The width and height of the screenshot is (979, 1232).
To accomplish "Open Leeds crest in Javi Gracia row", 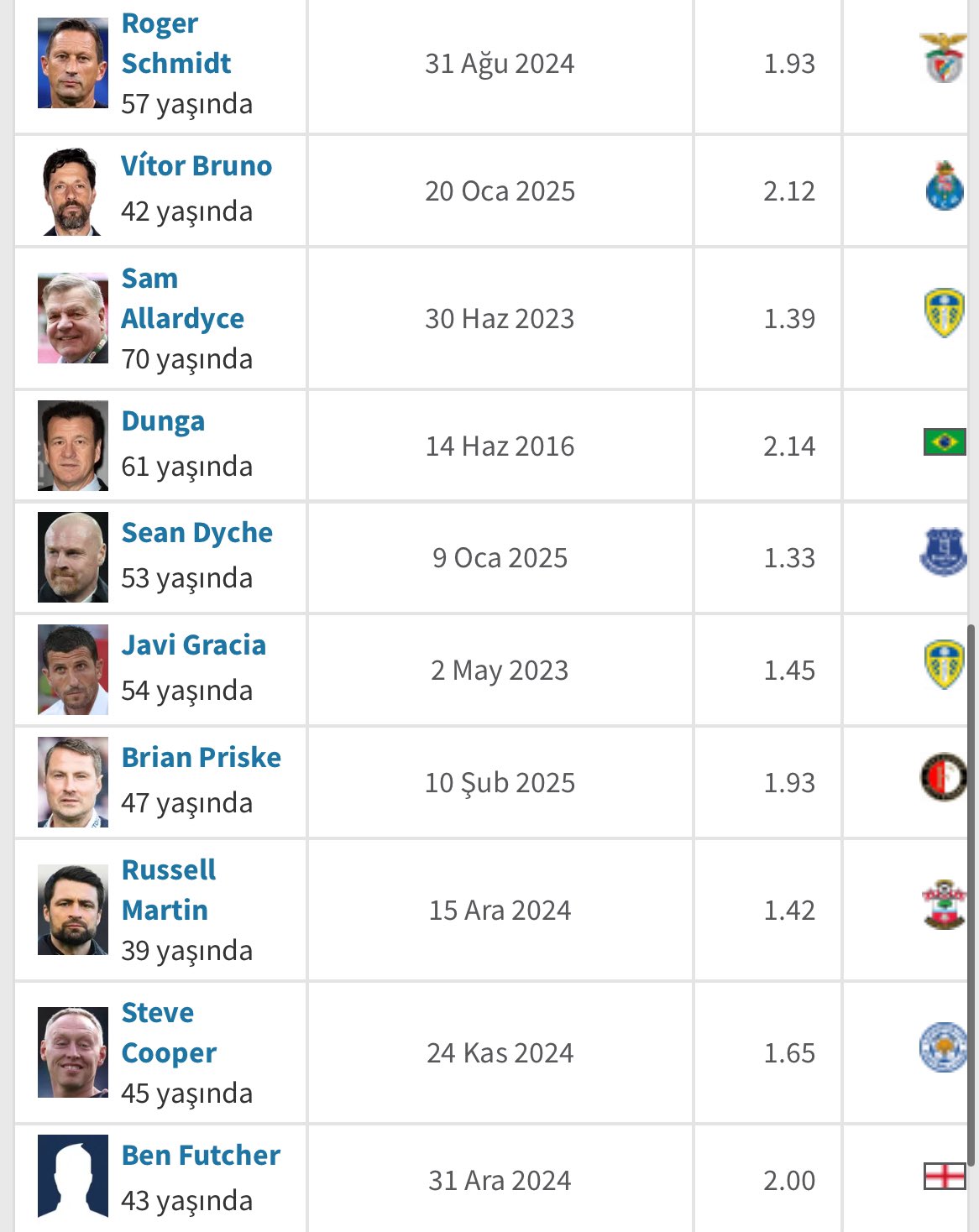I will click(x=945, y=665).
